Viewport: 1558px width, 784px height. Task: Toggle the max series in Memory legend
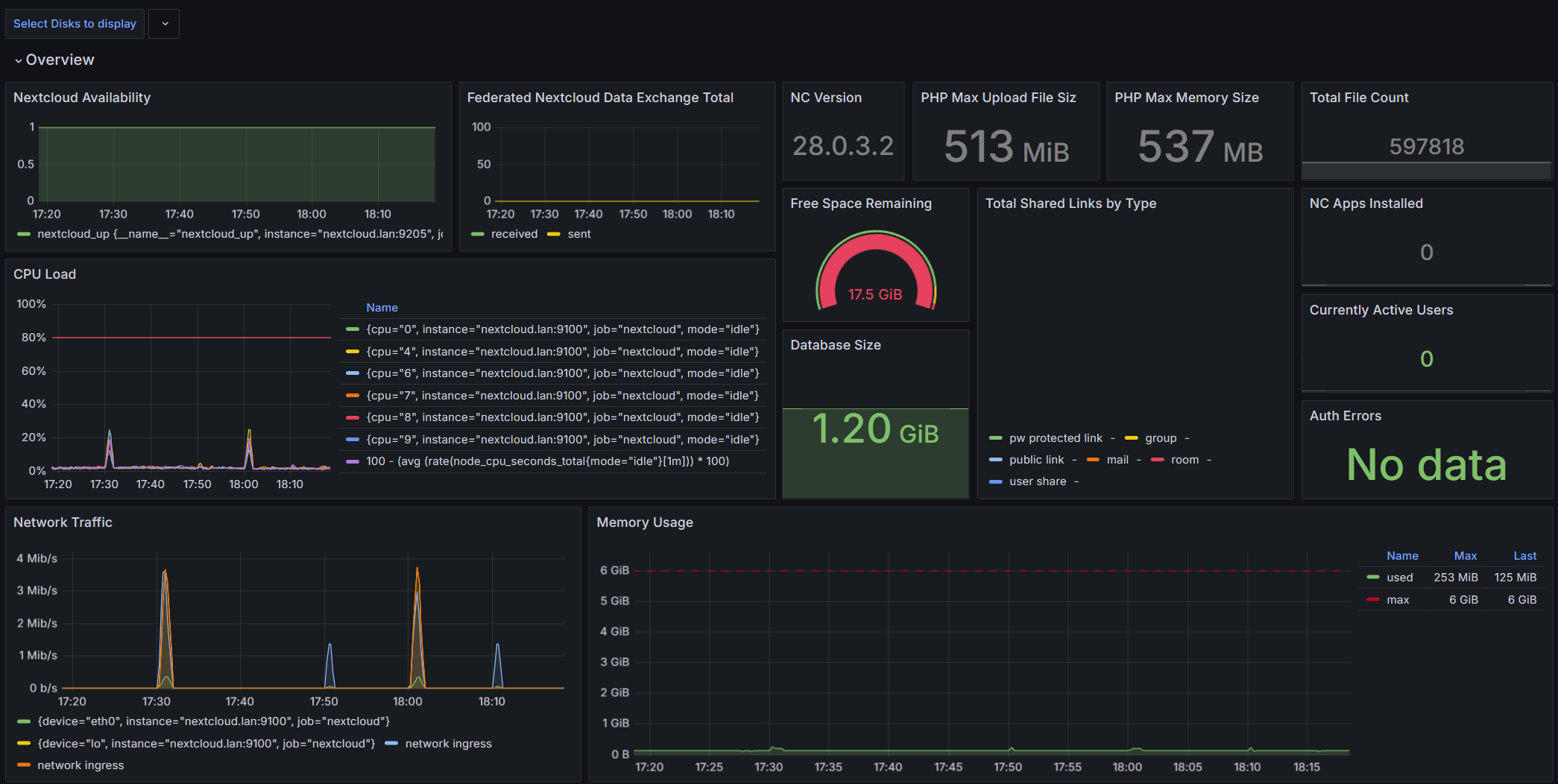pyautogui.click(x=1398, y=600)
